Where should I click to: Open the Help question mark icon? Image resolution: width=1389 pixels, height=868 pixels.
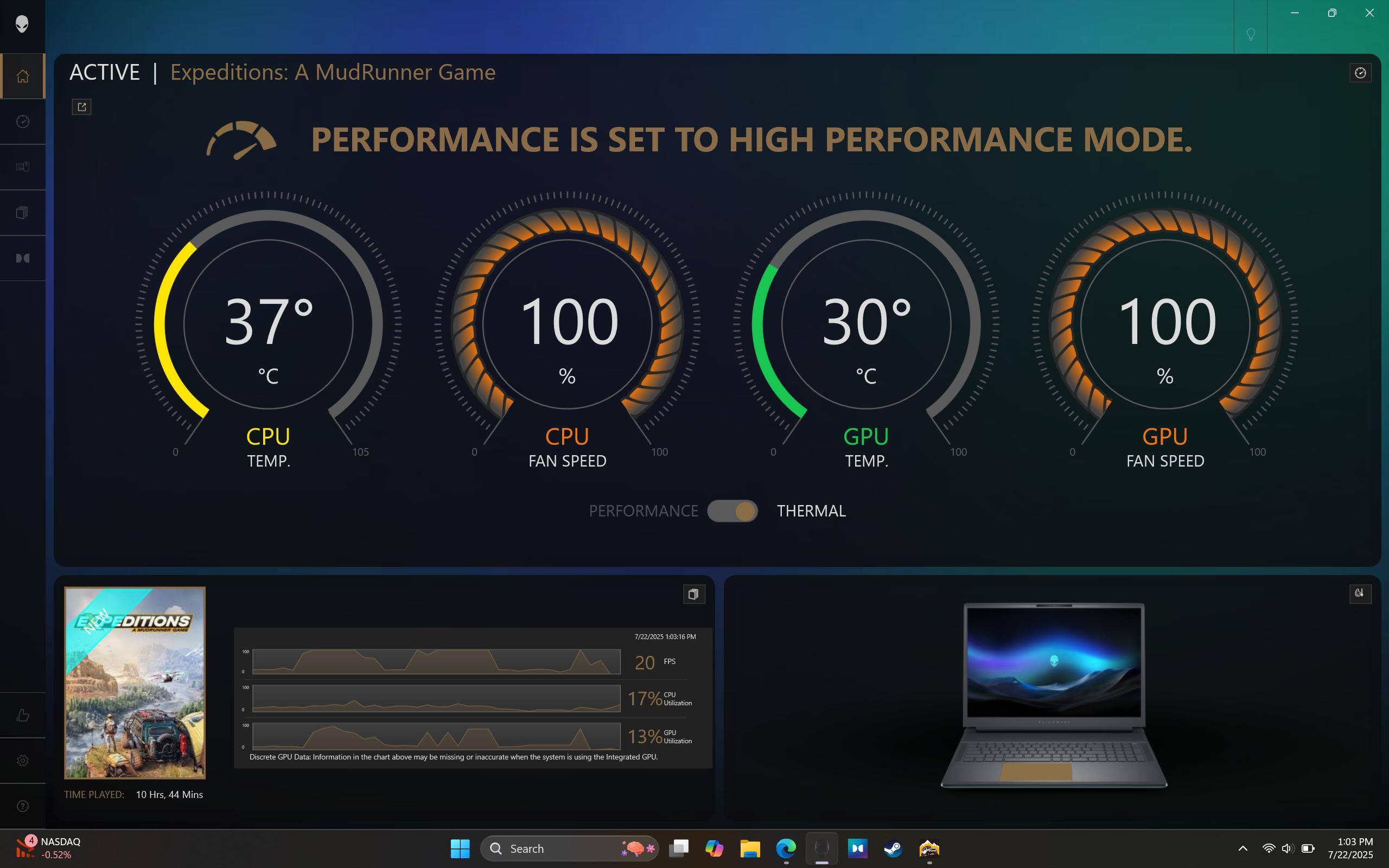22,806
